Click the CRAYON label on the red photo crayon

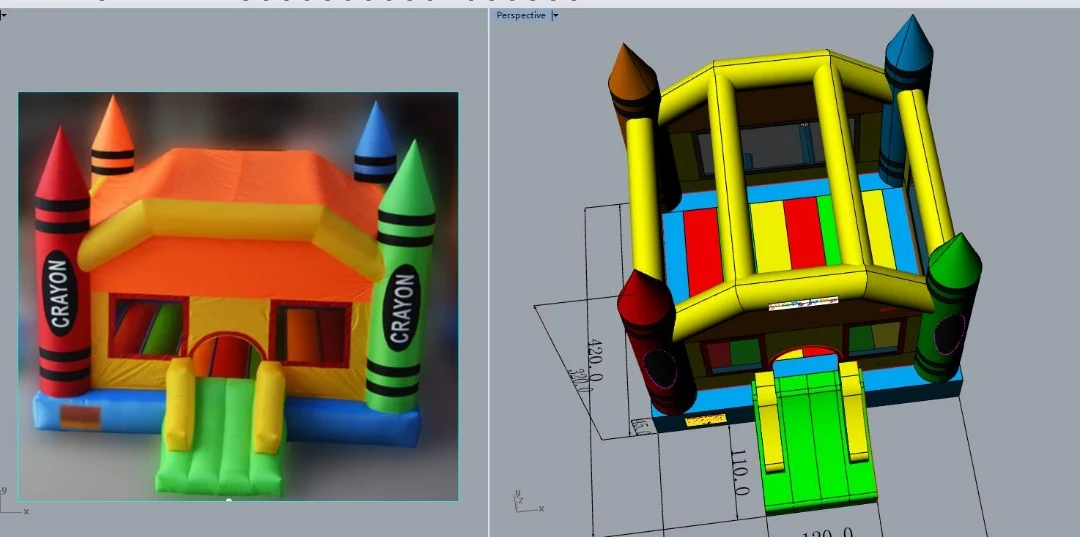(x=60, y=293)
